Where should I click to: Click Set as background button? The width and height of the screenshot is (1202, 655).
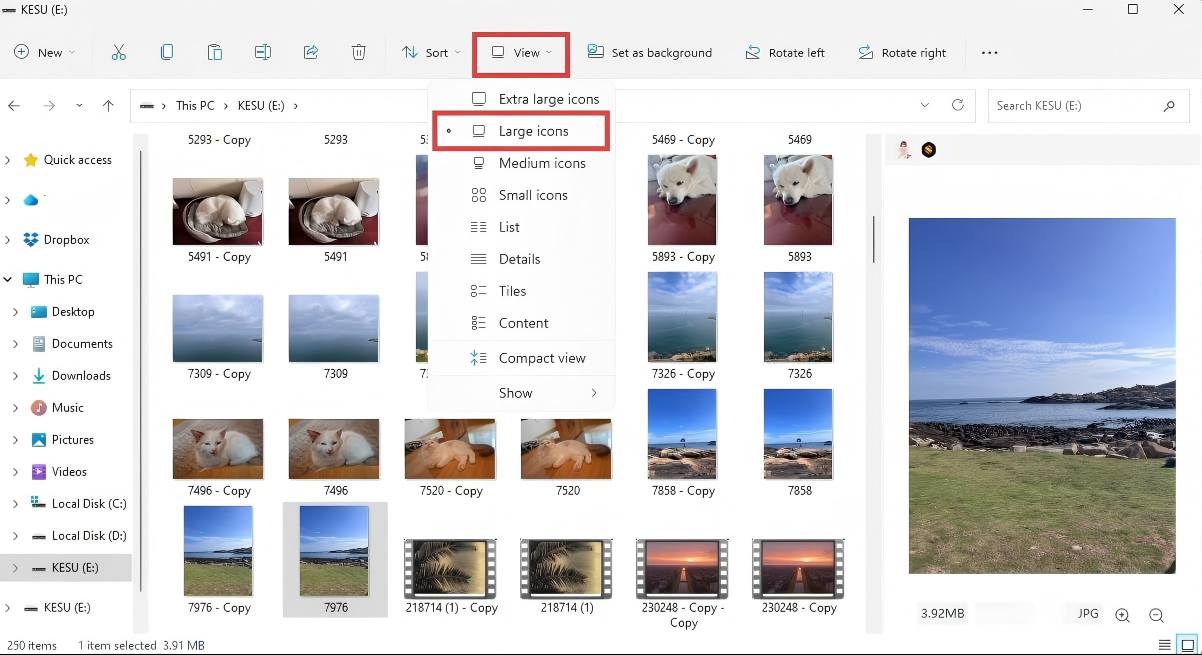click(x=650, y=53)
